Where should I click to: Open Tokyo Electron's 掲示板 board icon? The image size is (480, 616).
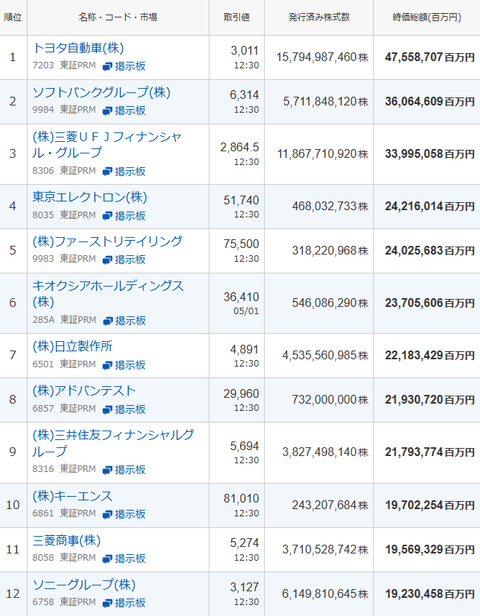(124, 216)
